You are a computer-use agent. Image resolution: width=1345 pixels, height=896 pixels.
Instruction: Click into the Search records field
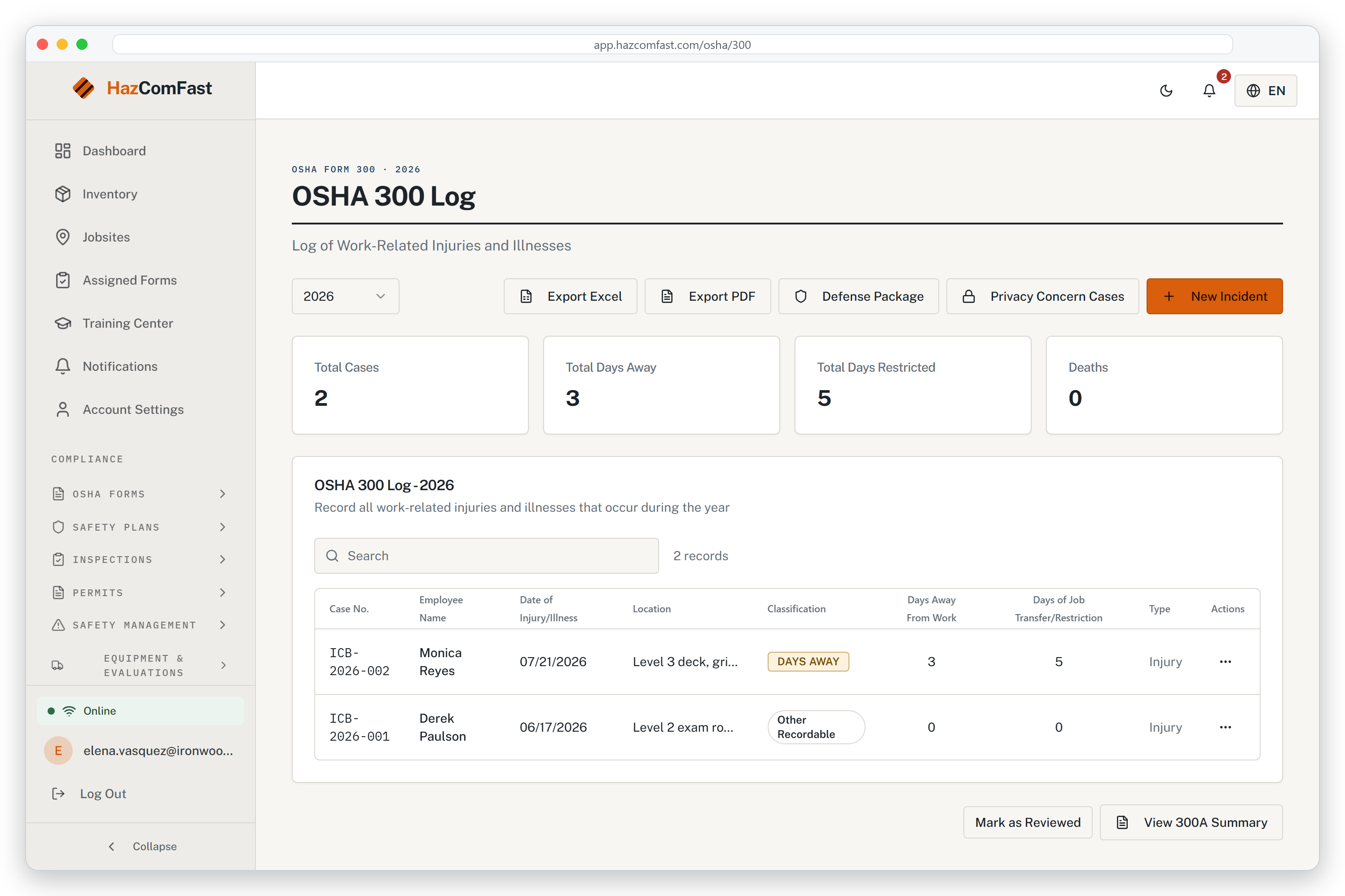486,555
